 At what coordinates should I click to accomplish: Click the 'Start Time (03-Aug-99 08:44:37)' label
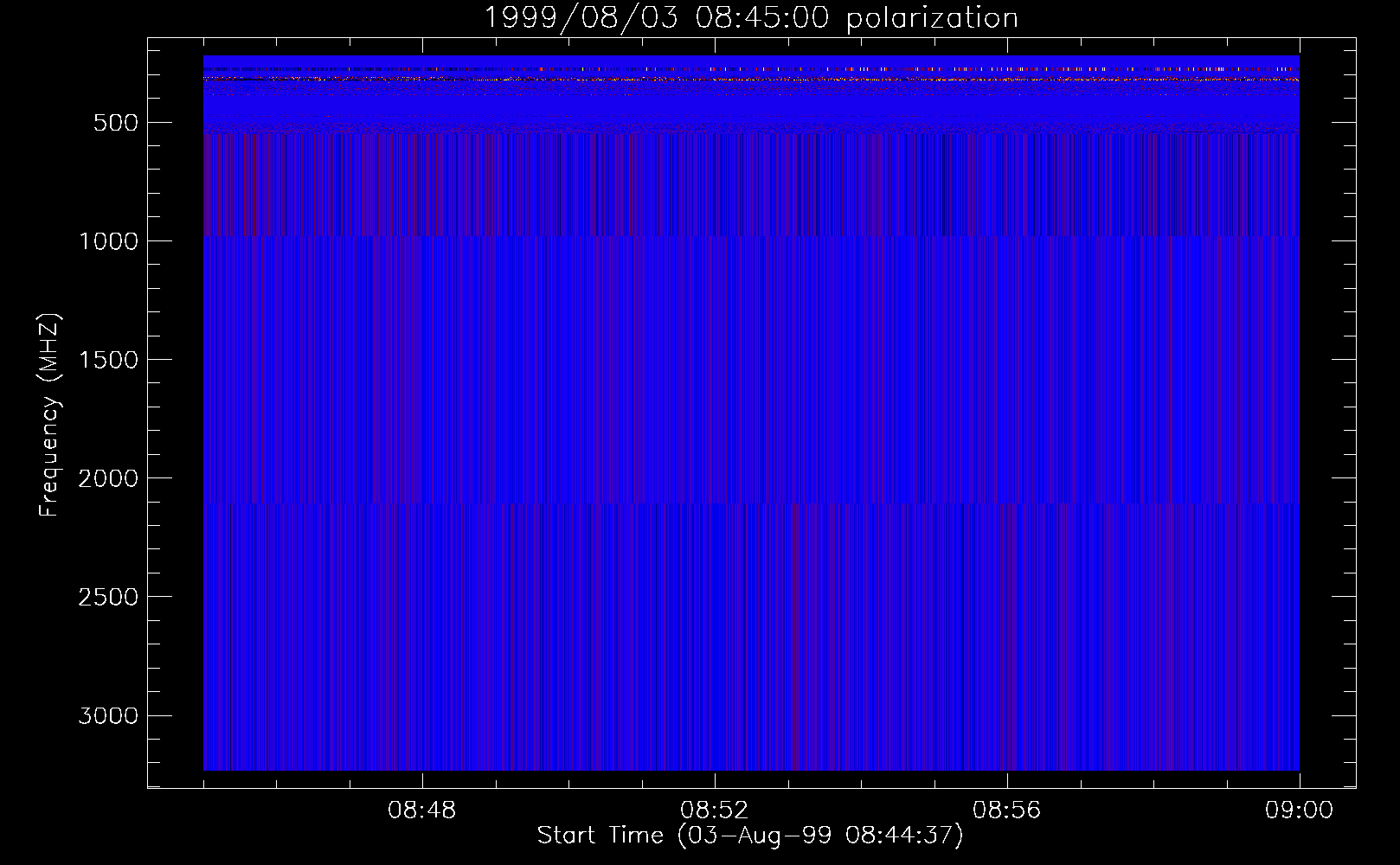[750, 836]
